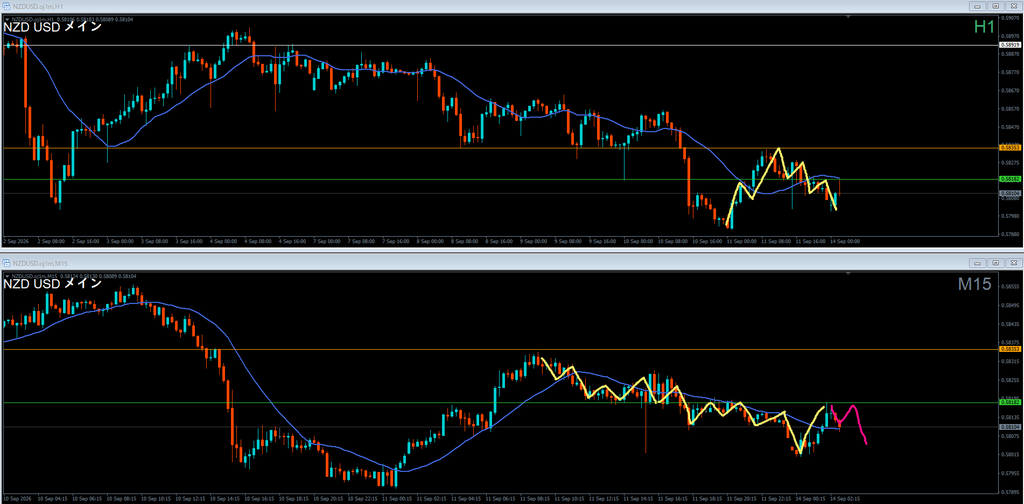
Task: Click the white 0.58919 price label
Action: pos(1010,45)
